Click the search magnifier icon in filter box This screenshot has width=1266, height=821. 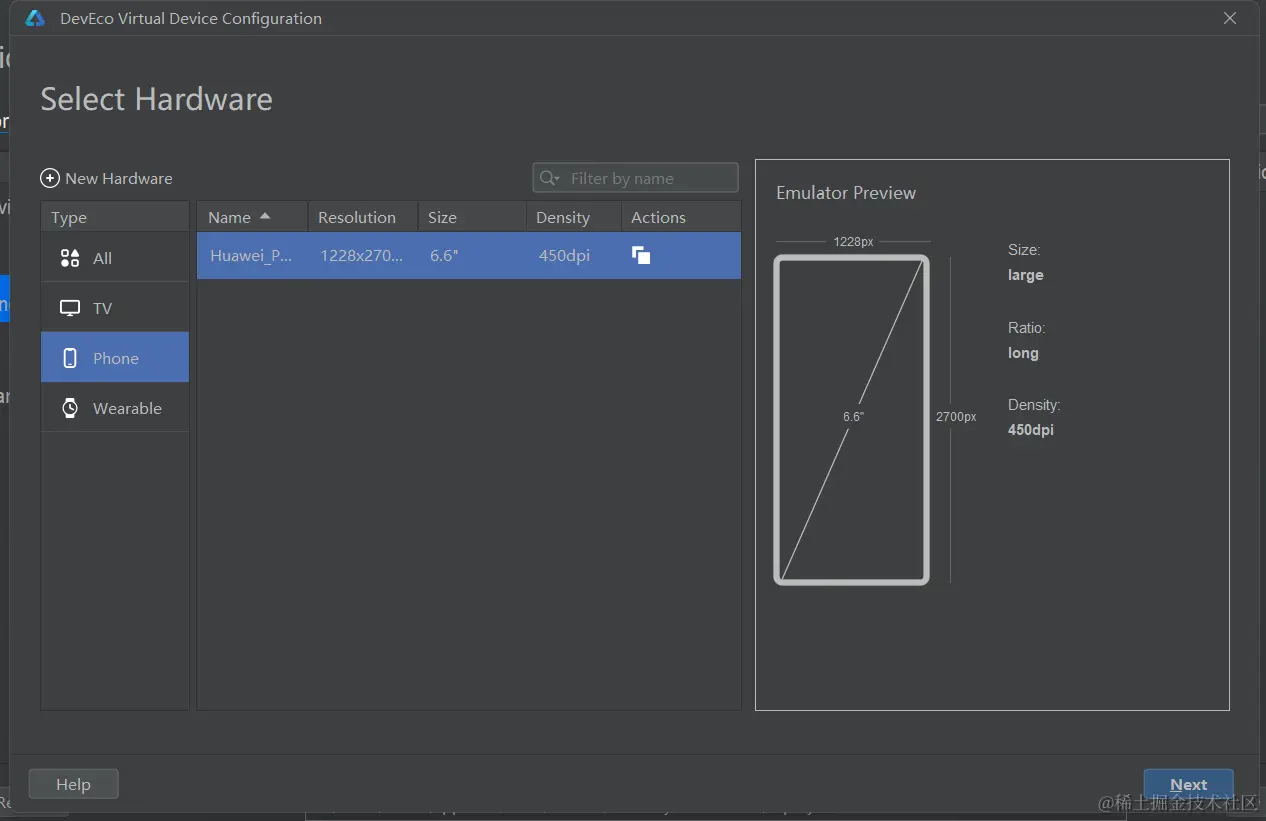pos(549,178)
